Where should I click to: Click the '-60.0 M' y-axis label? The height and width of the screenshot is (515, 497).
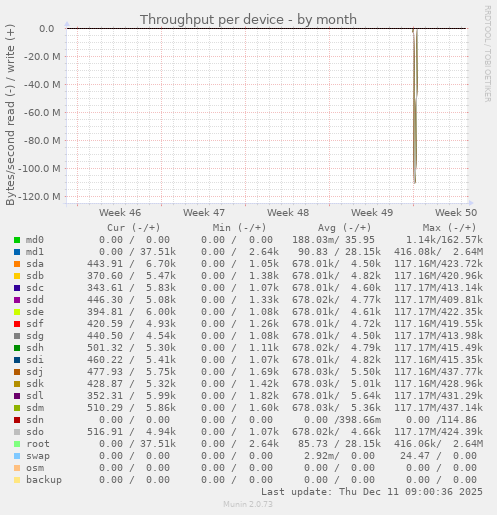[42, 113]
